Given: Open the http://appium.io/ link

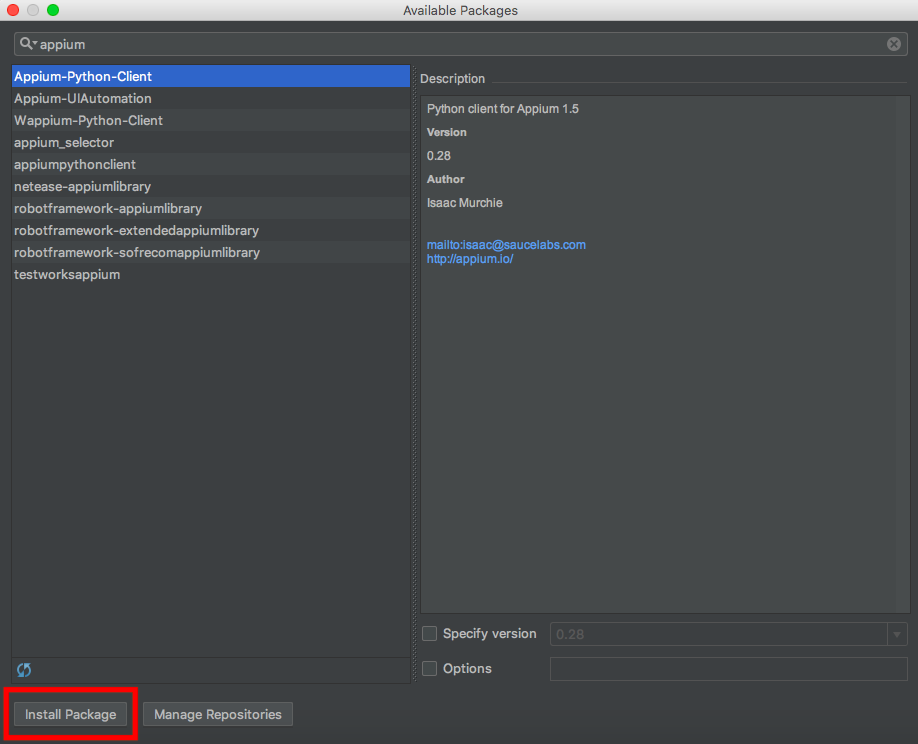Looking at the screenshot, I should 470,258.
